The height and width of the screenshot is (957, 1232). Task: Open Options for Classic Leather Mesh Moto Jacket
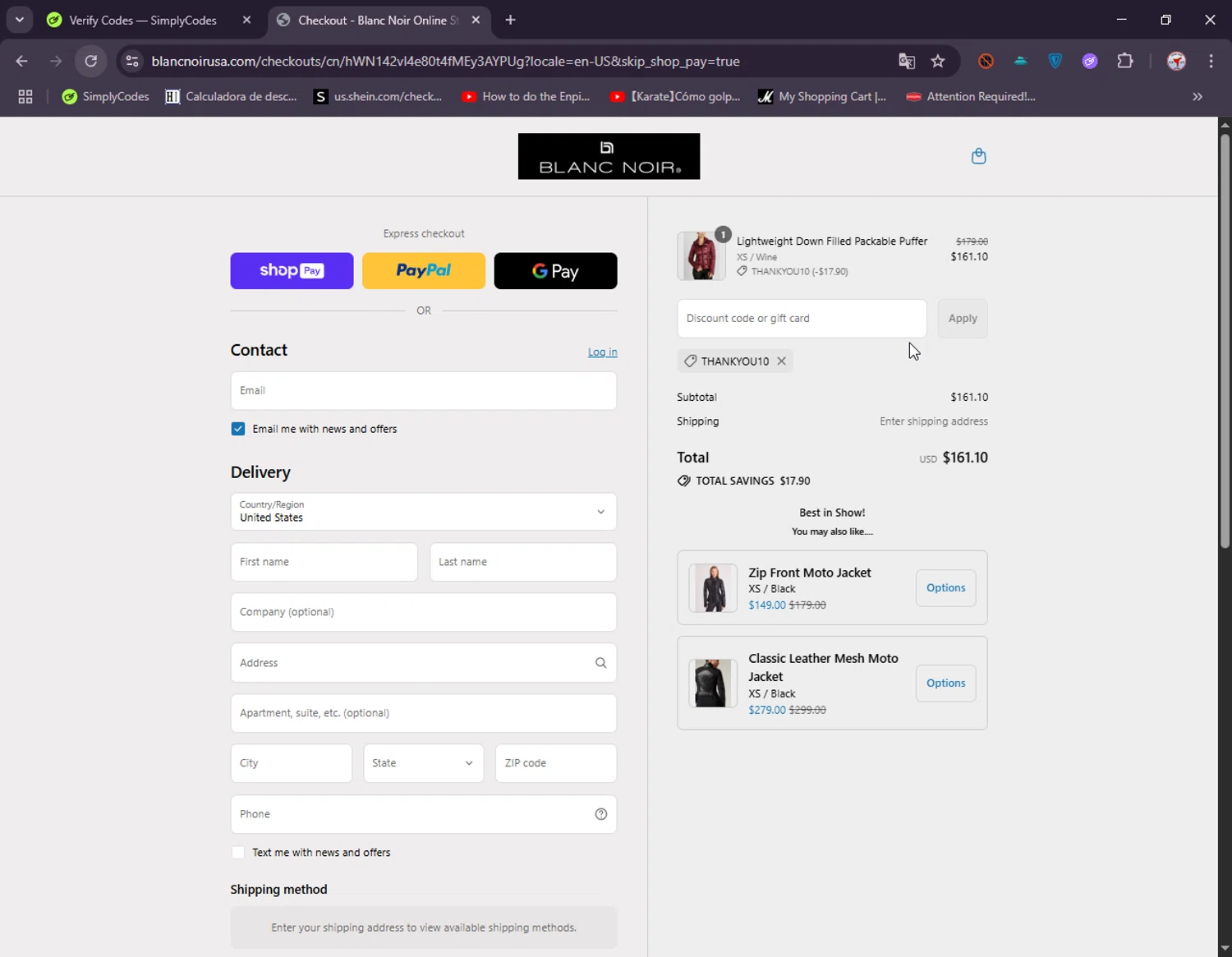(945, 683)
